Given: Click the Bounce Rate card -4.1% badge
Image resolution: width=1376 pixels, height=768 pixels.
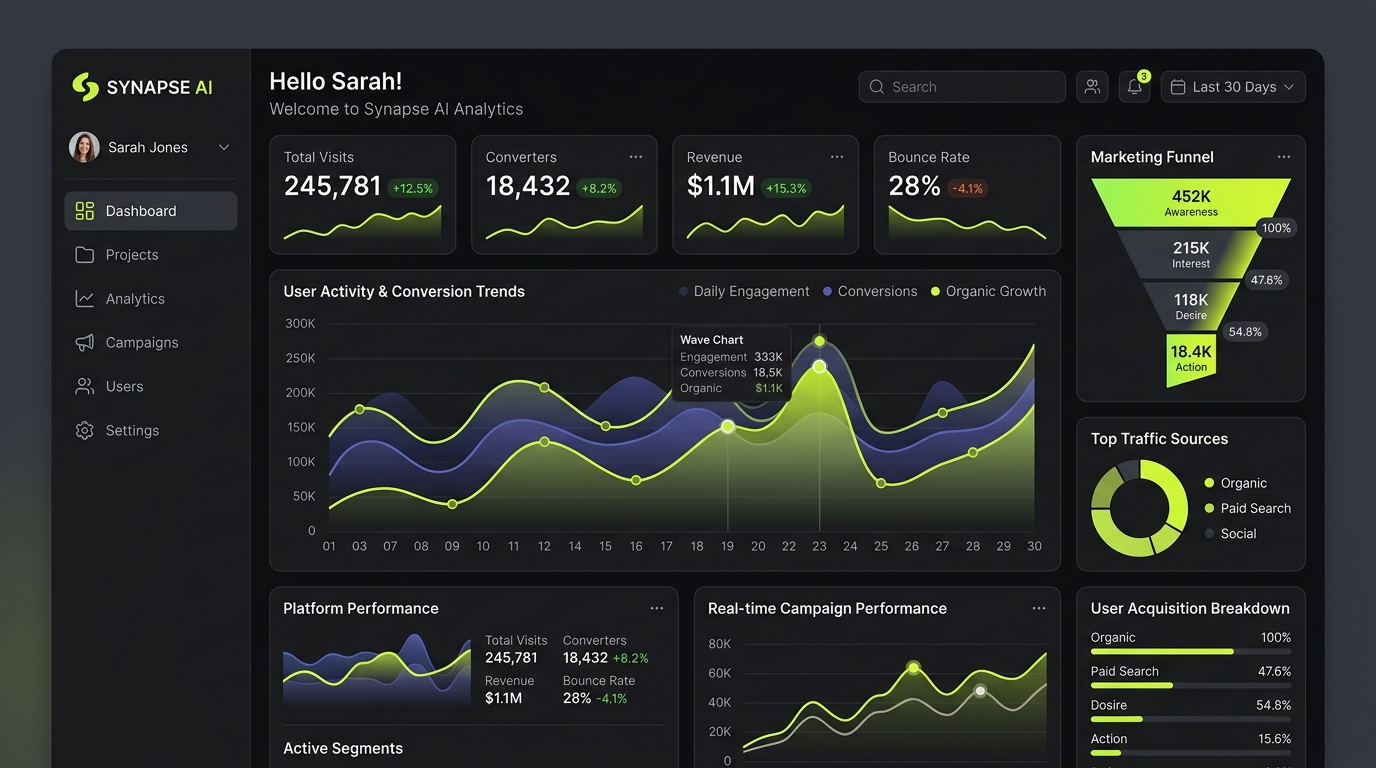Looking at the screenshot, I should click(967, 188).
